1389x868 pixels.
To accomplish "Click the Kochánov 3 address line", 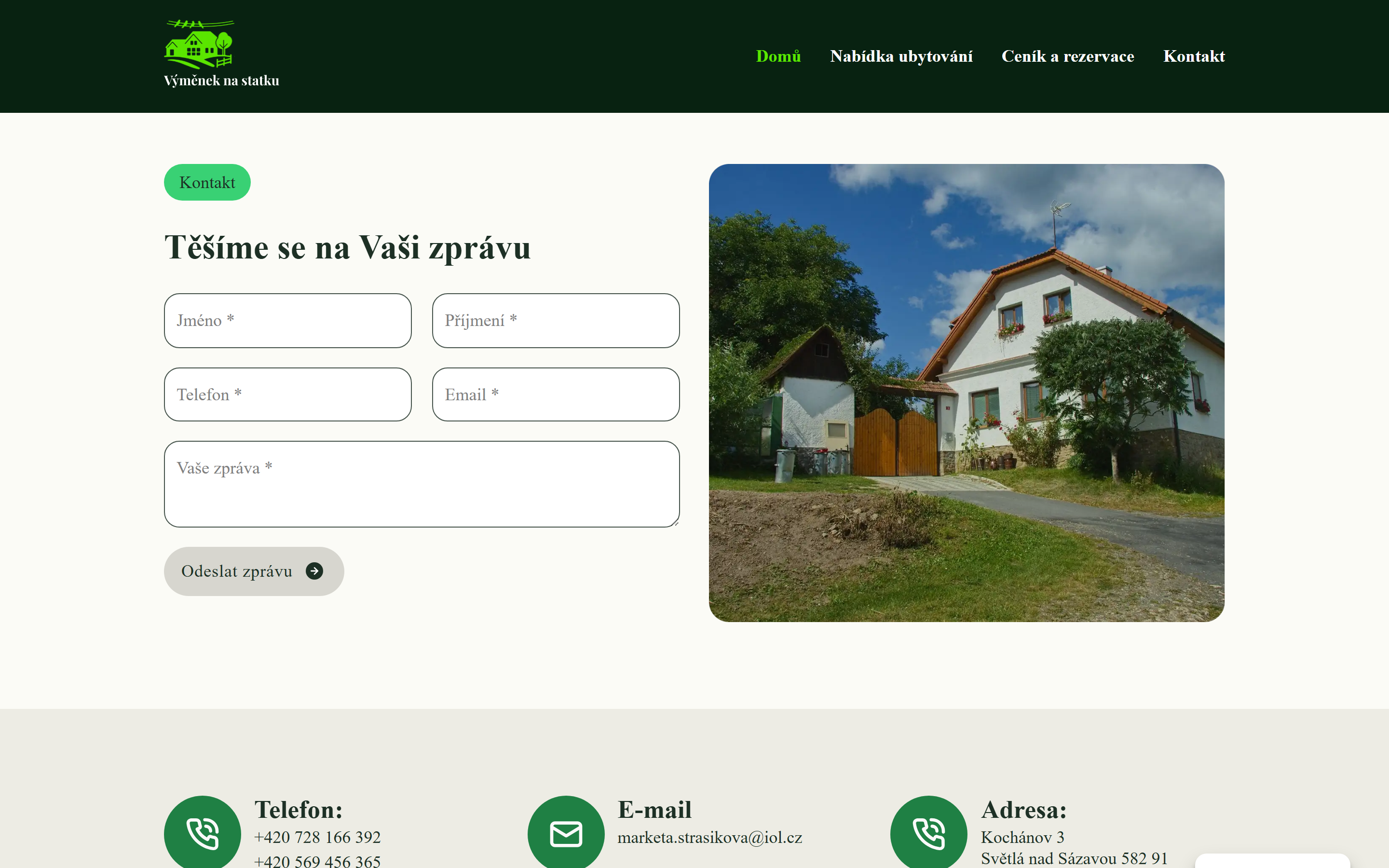I will 1022,837.
